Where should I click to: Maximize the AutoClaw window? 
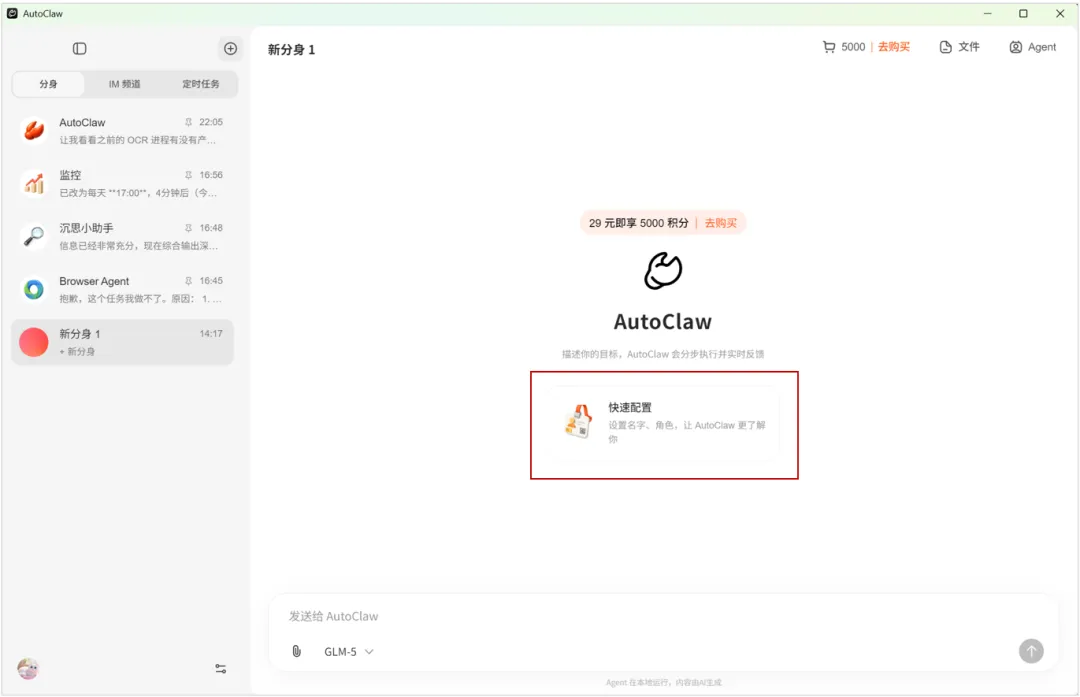tap(1024, 13)
